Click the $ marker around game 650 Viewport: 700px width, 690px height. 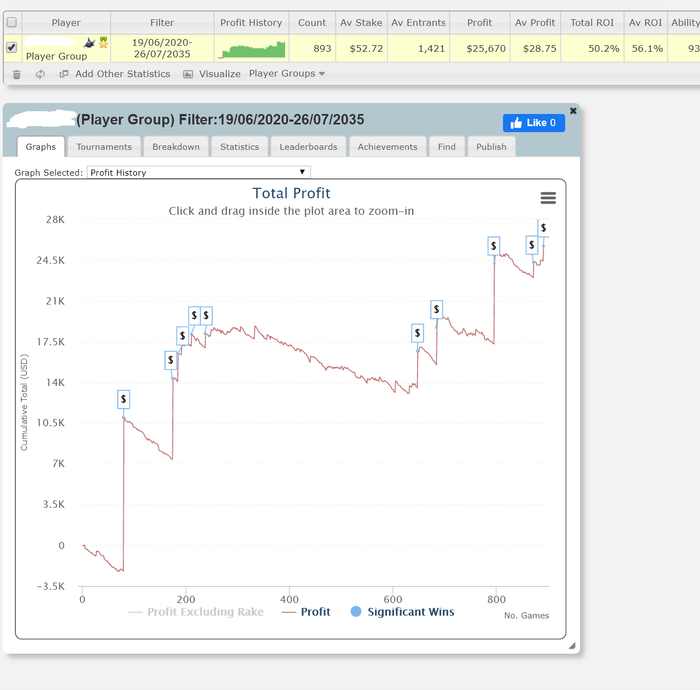[417, 333]
